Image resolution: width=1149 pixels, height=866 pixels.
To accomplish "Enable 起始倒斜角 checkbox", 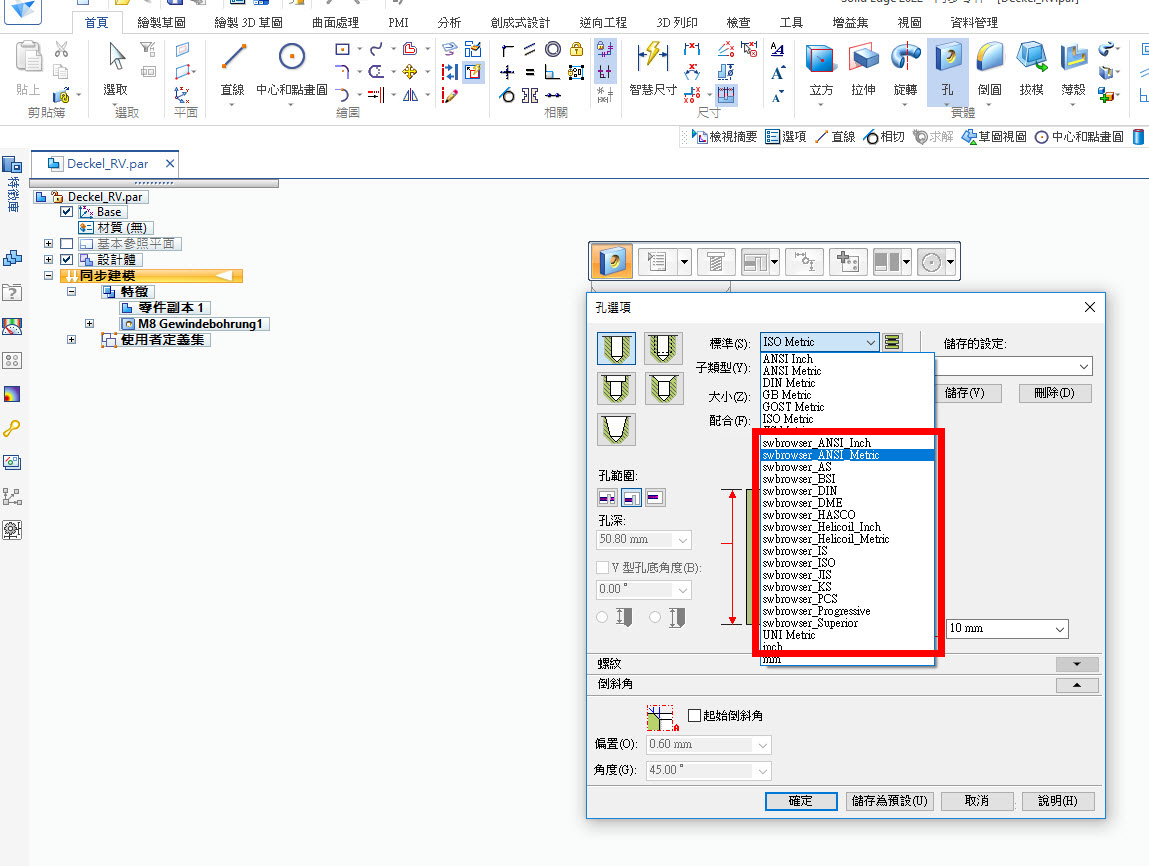I will click(x=695, y=716).
